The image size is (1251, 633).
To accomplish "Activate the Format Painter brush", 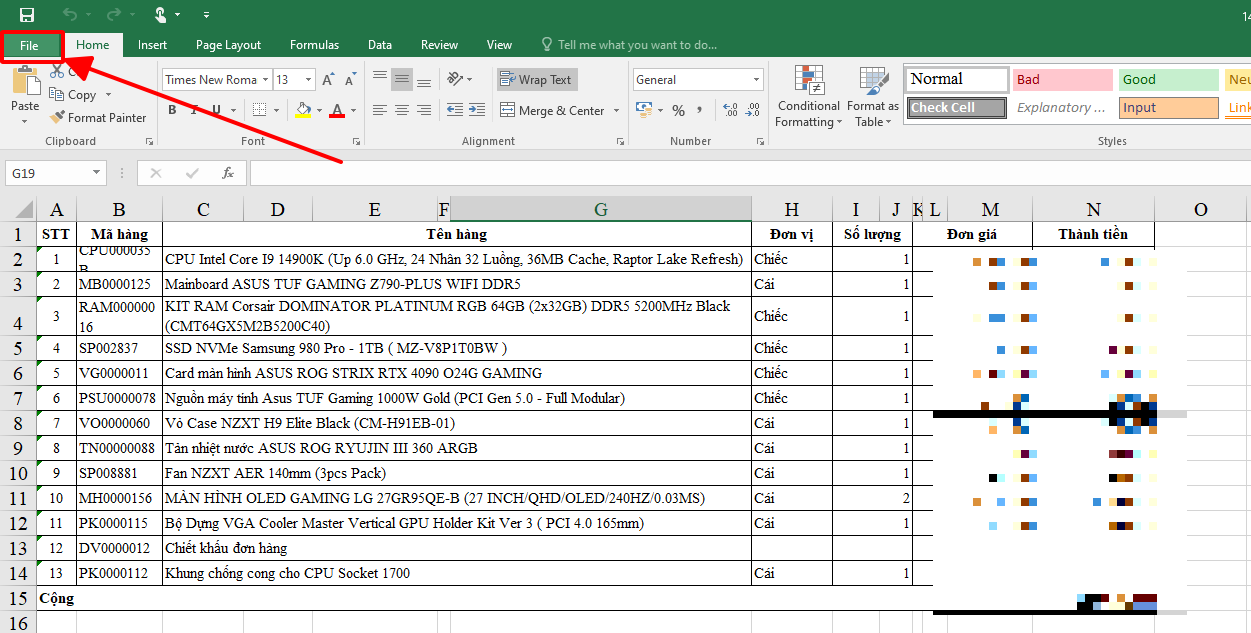I will click(x=98, y=118).
